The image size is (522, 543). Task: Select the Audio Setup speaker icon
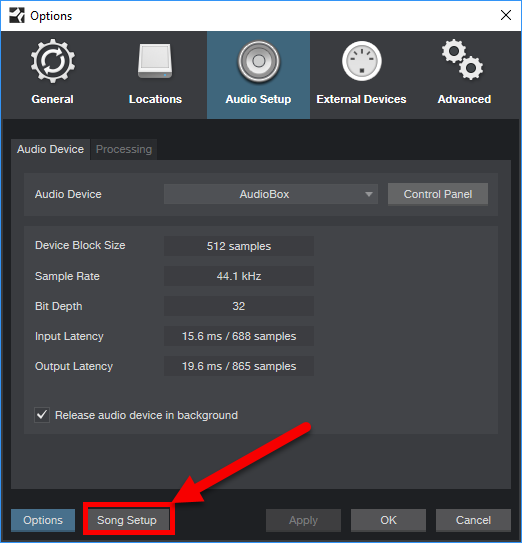click(x=258, y=62)
